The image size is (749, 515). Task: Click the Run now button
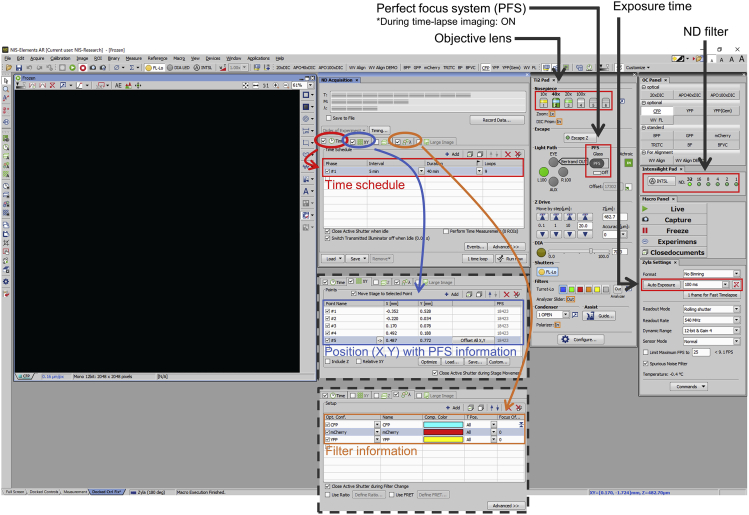[509, 258]
